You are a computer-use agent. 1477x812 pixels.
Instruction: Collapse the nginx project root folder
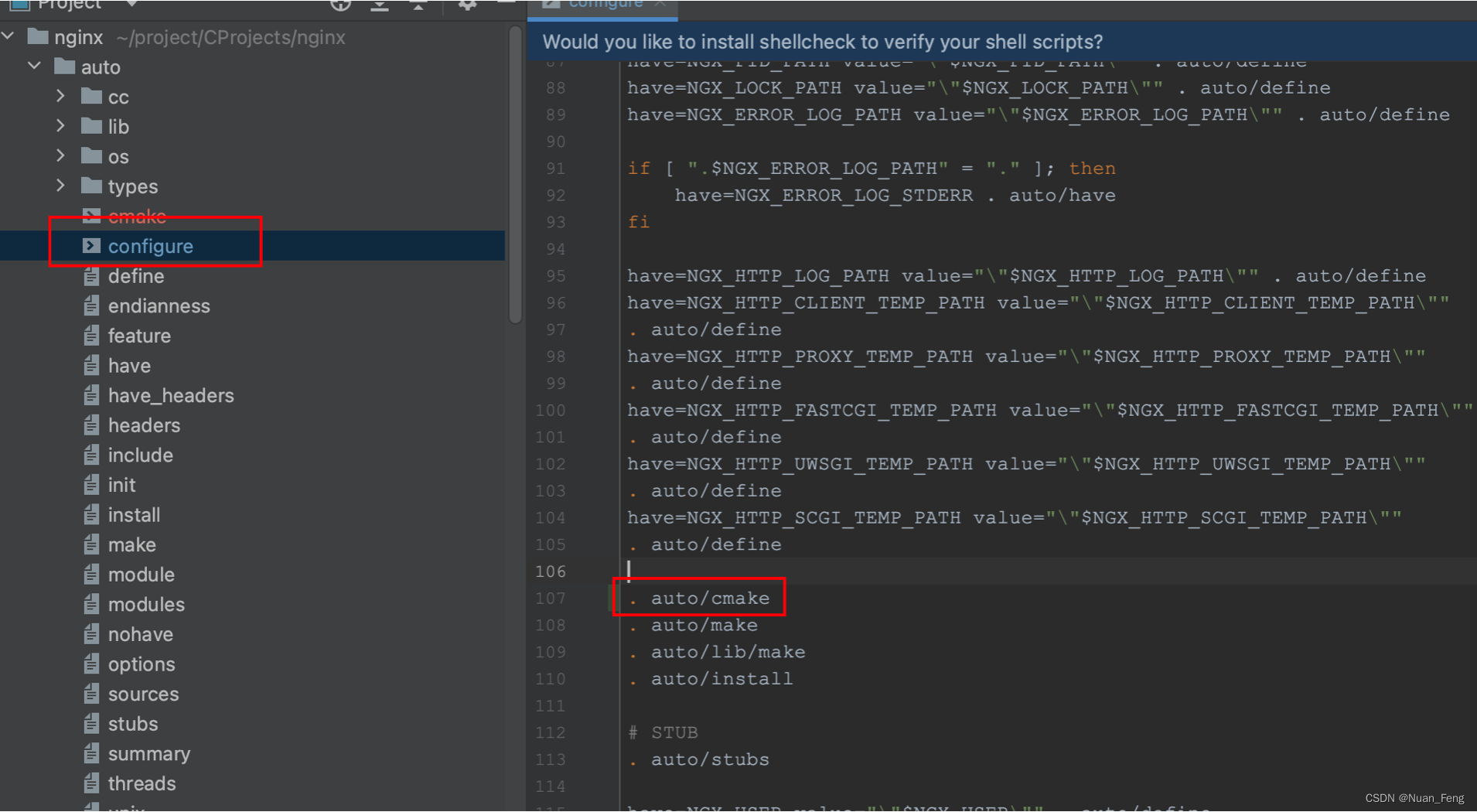(9, 36)
